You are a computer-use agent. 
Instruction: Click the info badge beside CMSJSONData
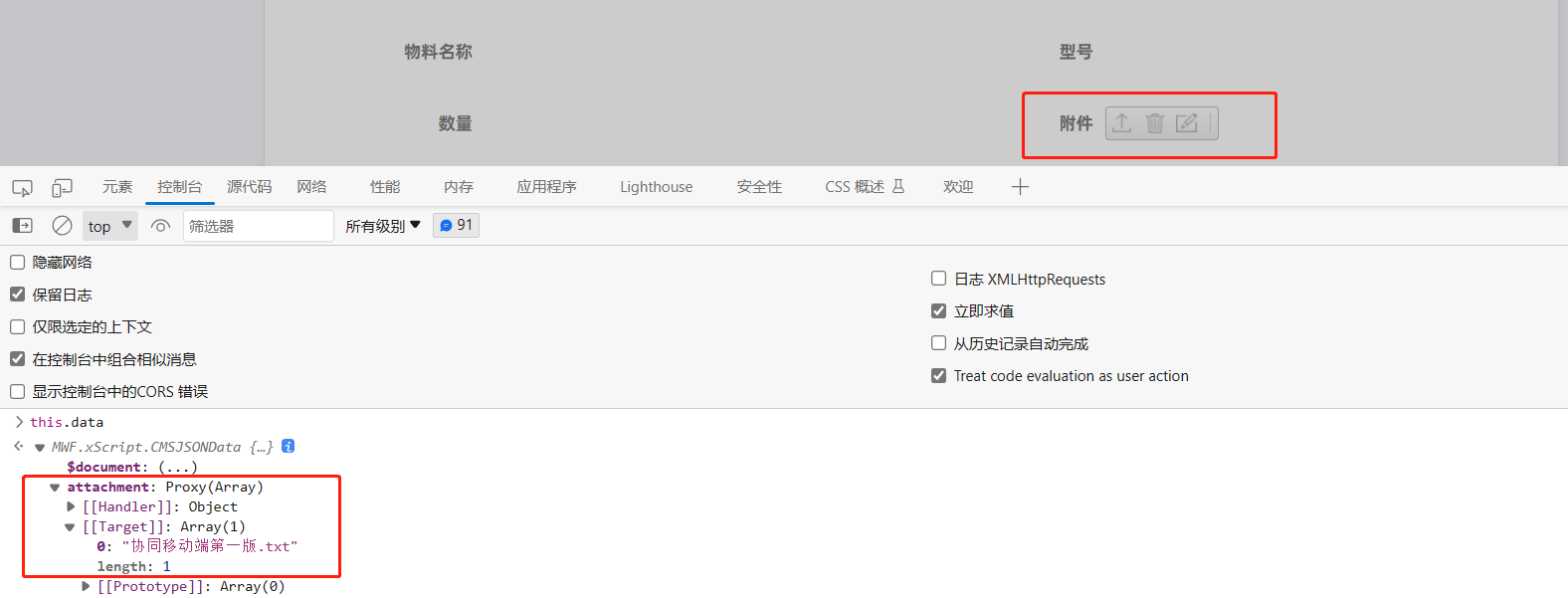[x=288, y=447]
